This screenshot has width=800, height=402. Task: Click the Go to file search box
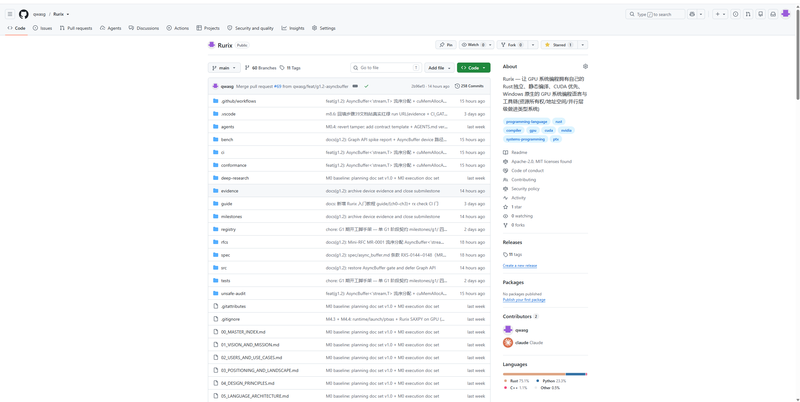coord(386,68)
